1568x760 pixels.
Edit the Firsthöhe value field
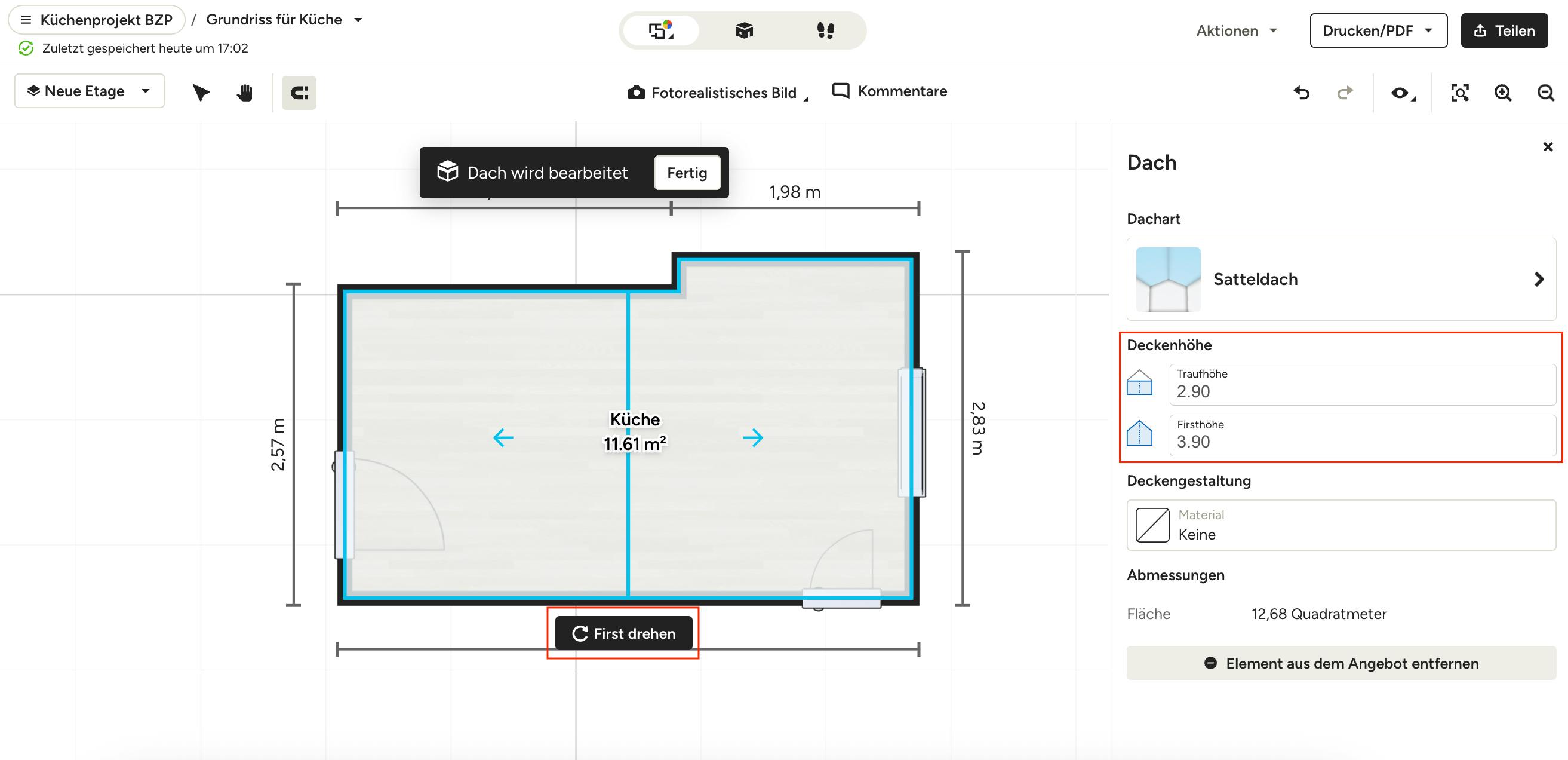1362,435
